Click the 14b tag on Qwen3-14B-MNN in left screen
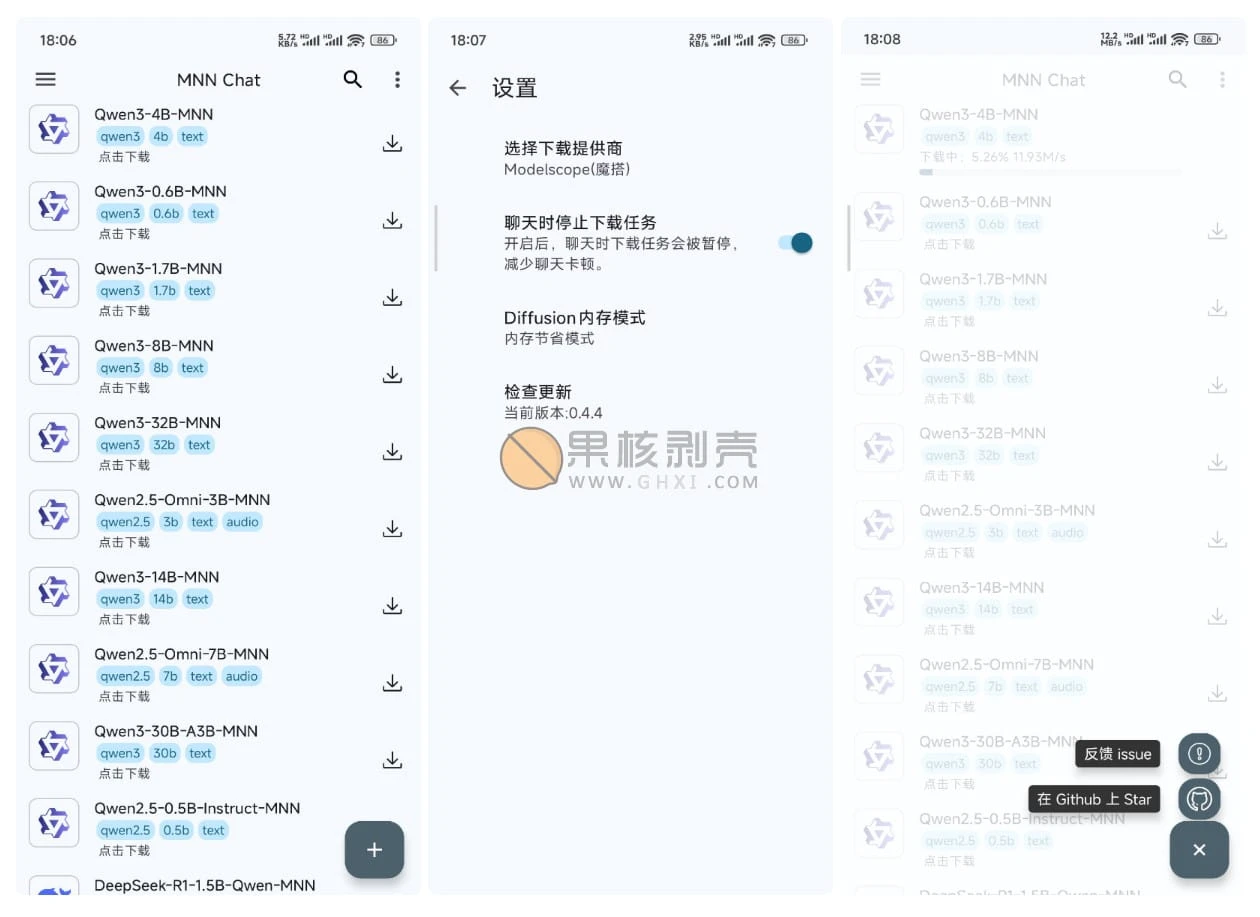 point(163,599)
